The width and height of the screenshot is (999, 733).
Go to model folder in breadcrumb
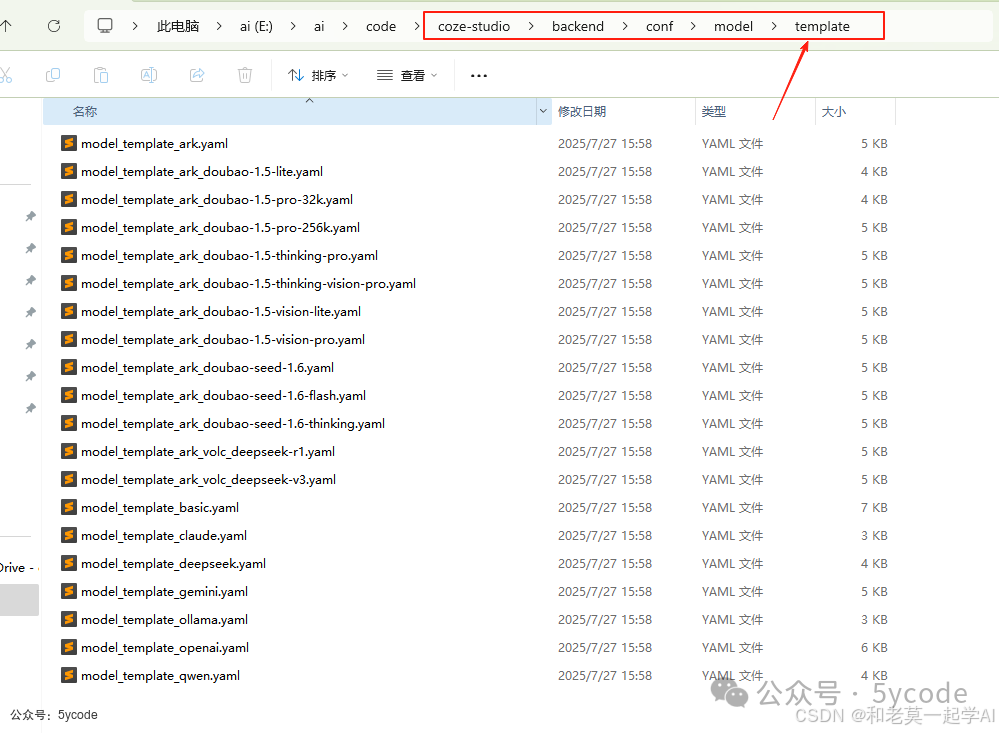pyautogui.click(x=733, y=26)
